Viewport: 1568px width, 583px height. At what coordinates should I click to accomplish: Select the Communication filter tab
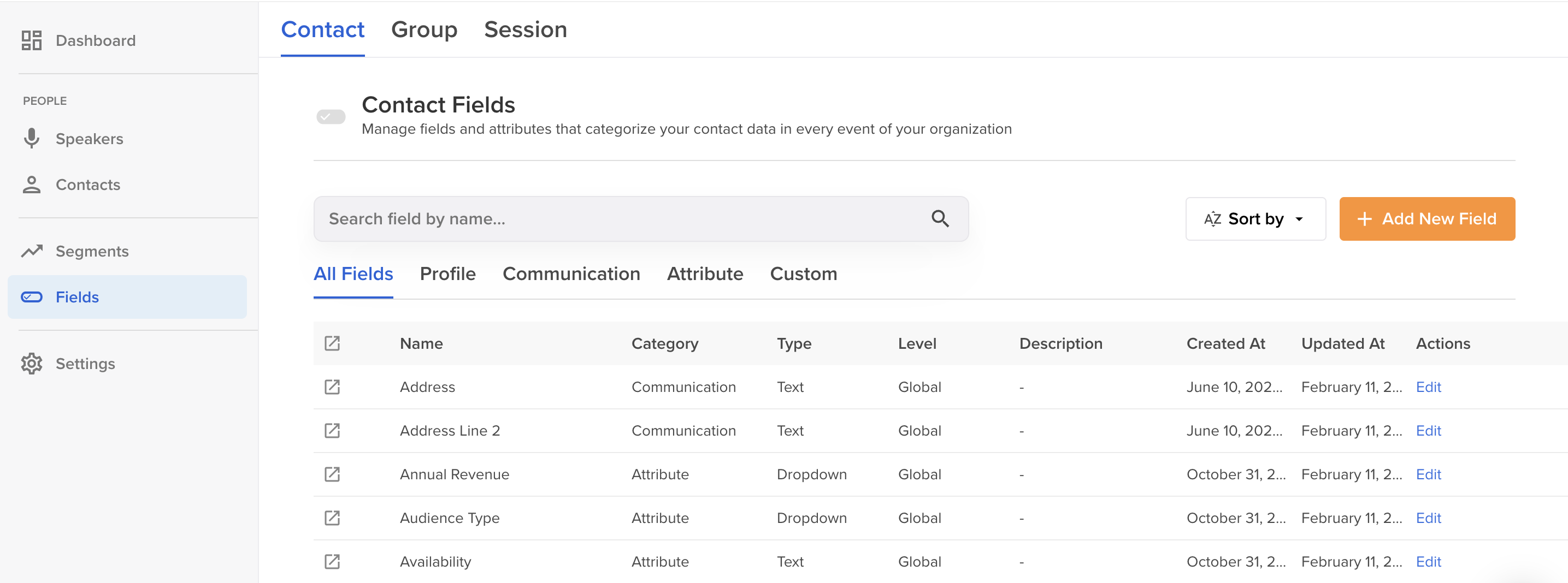pos(571,274)
